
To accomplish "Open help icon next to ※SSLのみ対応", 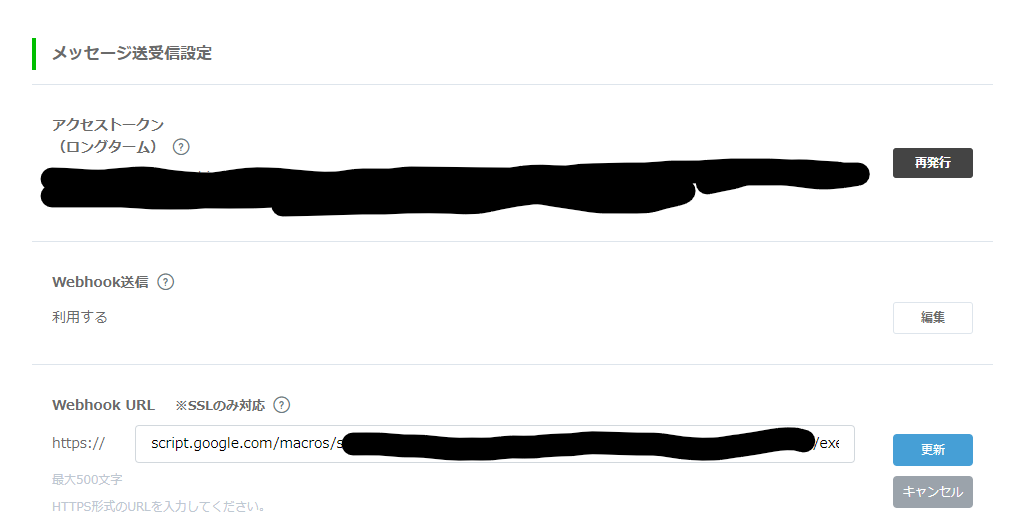I will point(281,405).
